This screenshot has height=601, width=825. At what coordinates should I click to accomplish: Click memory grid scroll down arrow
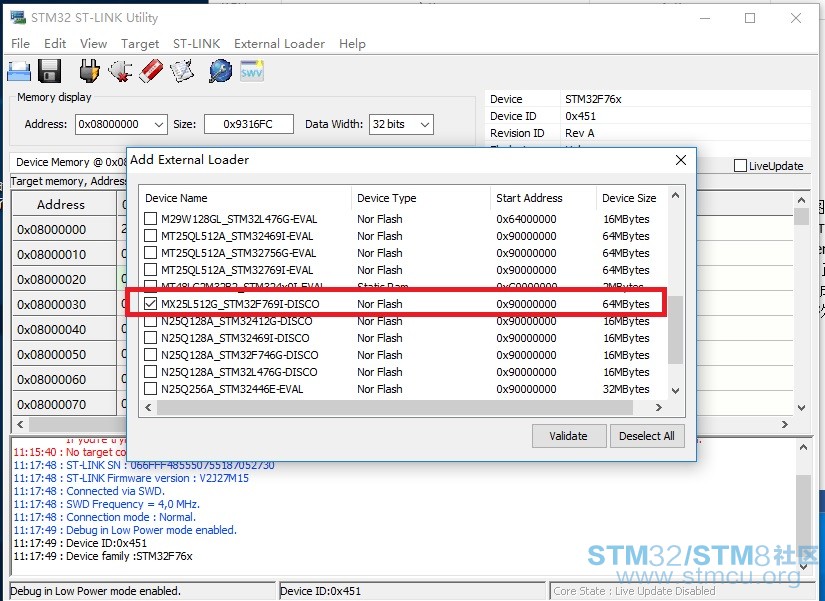pos(801,407)
